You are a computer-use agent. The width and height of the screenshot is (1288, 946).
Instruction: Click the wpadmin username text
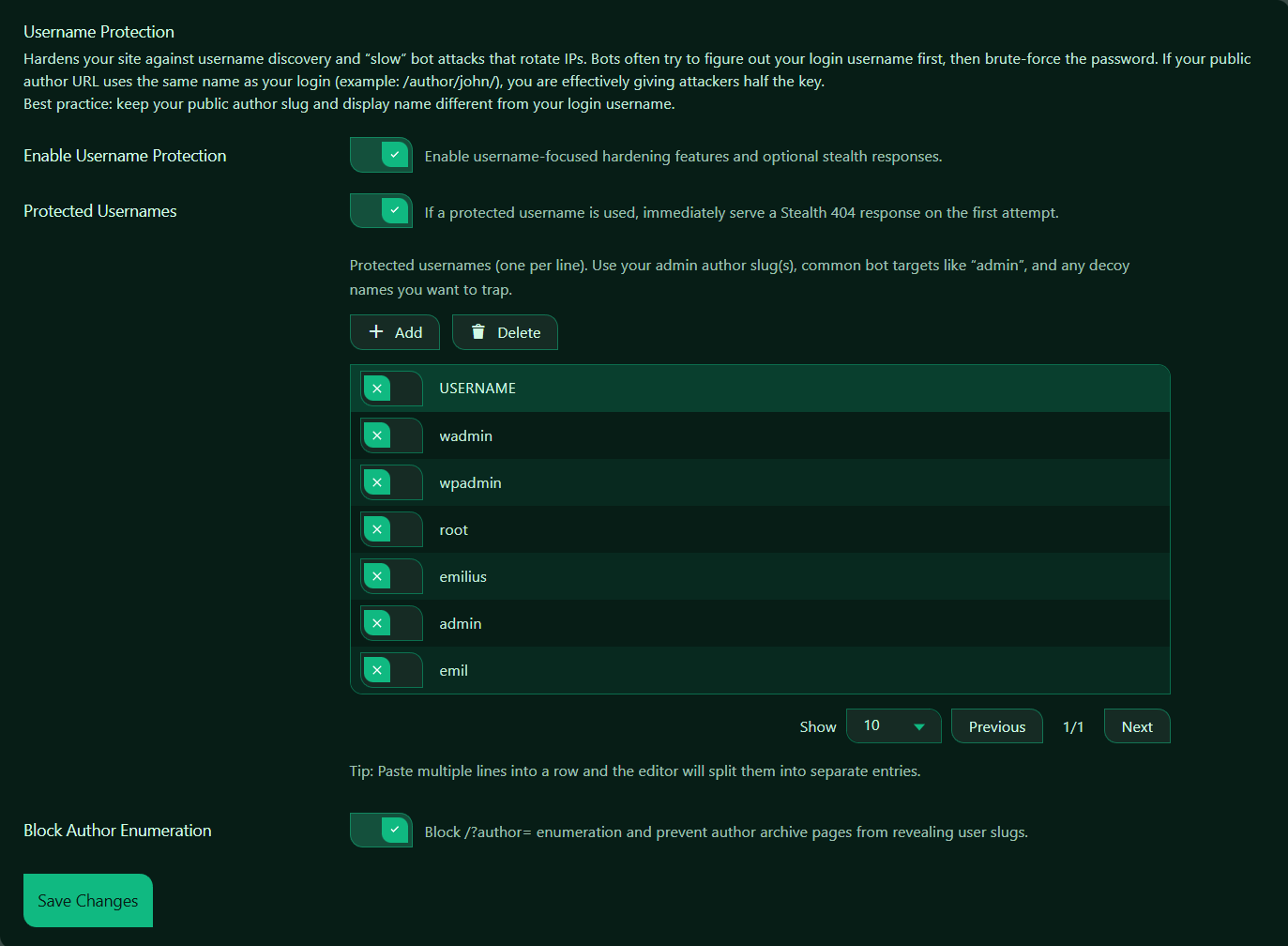[470, 483]
